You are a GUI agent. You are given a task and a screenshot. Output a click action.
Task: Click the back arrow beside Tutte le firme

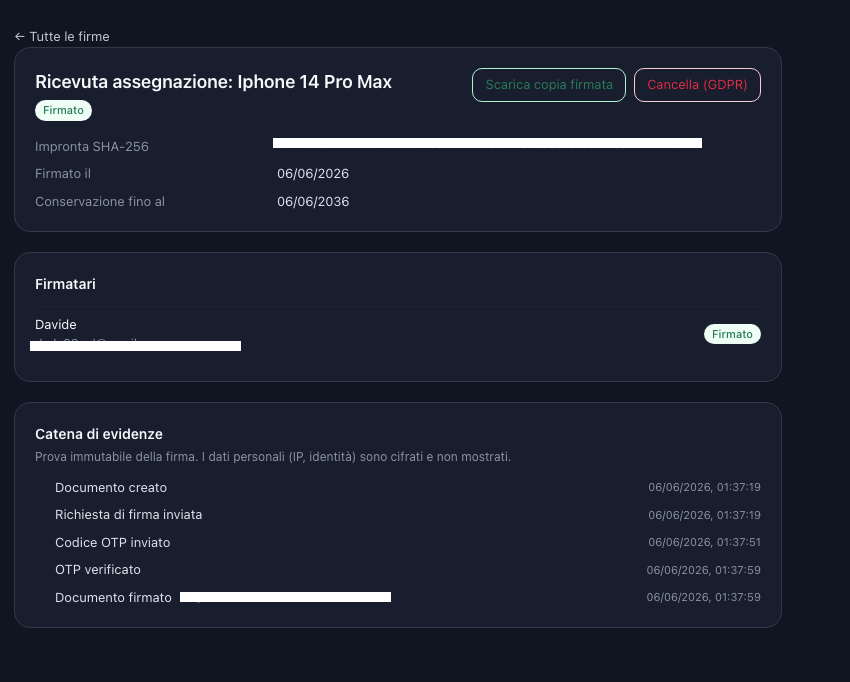pos(20,36)
